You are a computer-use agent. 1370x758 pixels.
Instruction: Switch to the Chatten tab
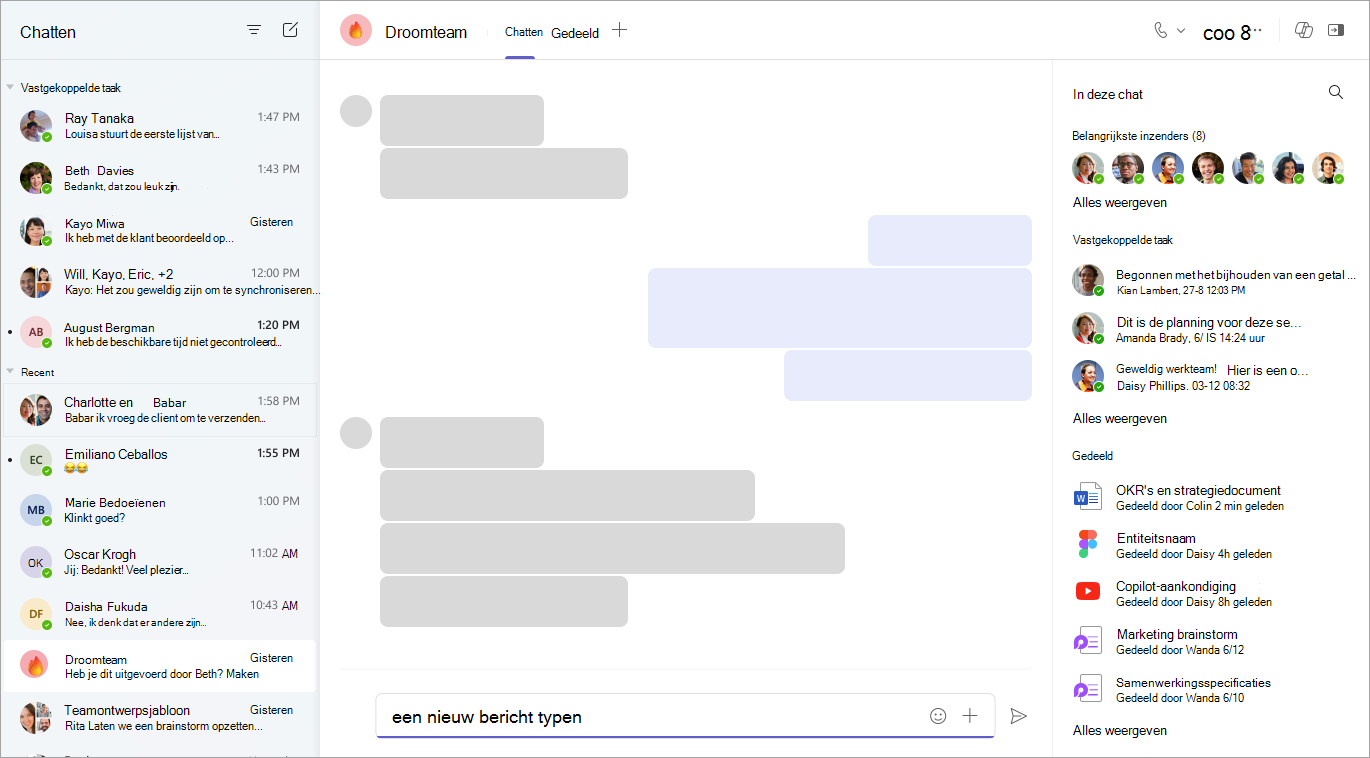524,32
